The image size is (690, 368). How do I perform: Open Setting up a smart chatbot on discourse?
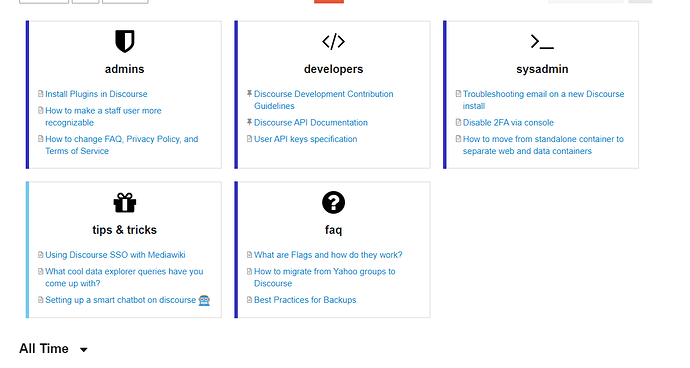tap(120, 300)
